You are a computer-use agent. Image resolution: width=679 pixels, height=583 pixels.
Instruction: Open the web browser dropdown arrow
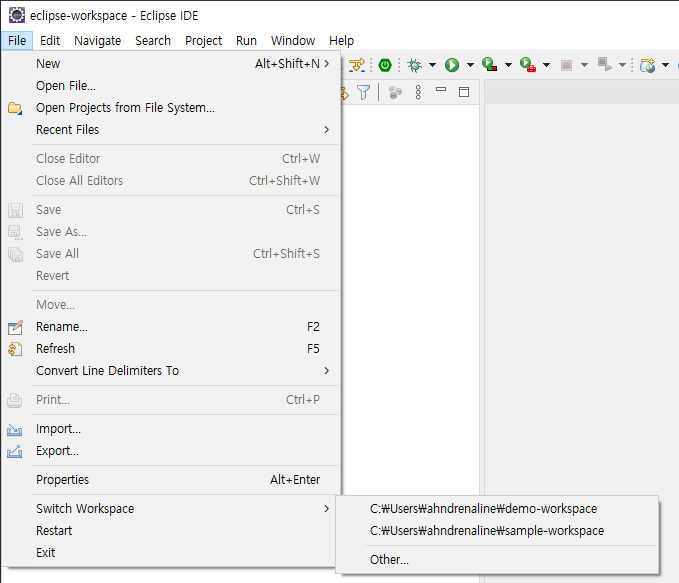pyautogui.click(x=666, y=65)
